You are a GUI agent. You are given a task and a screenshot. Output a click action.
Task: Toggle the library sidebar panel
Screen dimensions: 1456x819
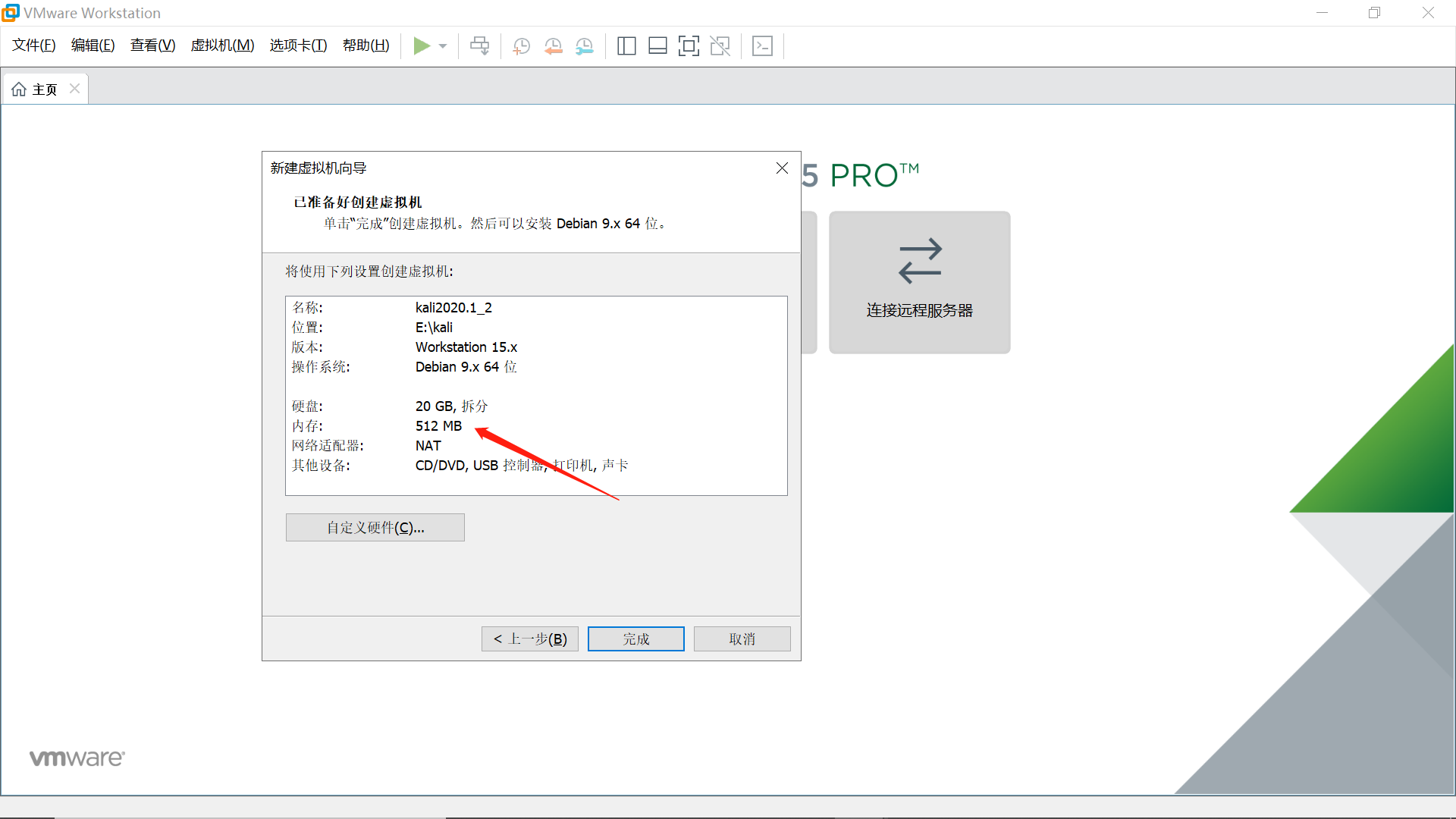(626, 46)
